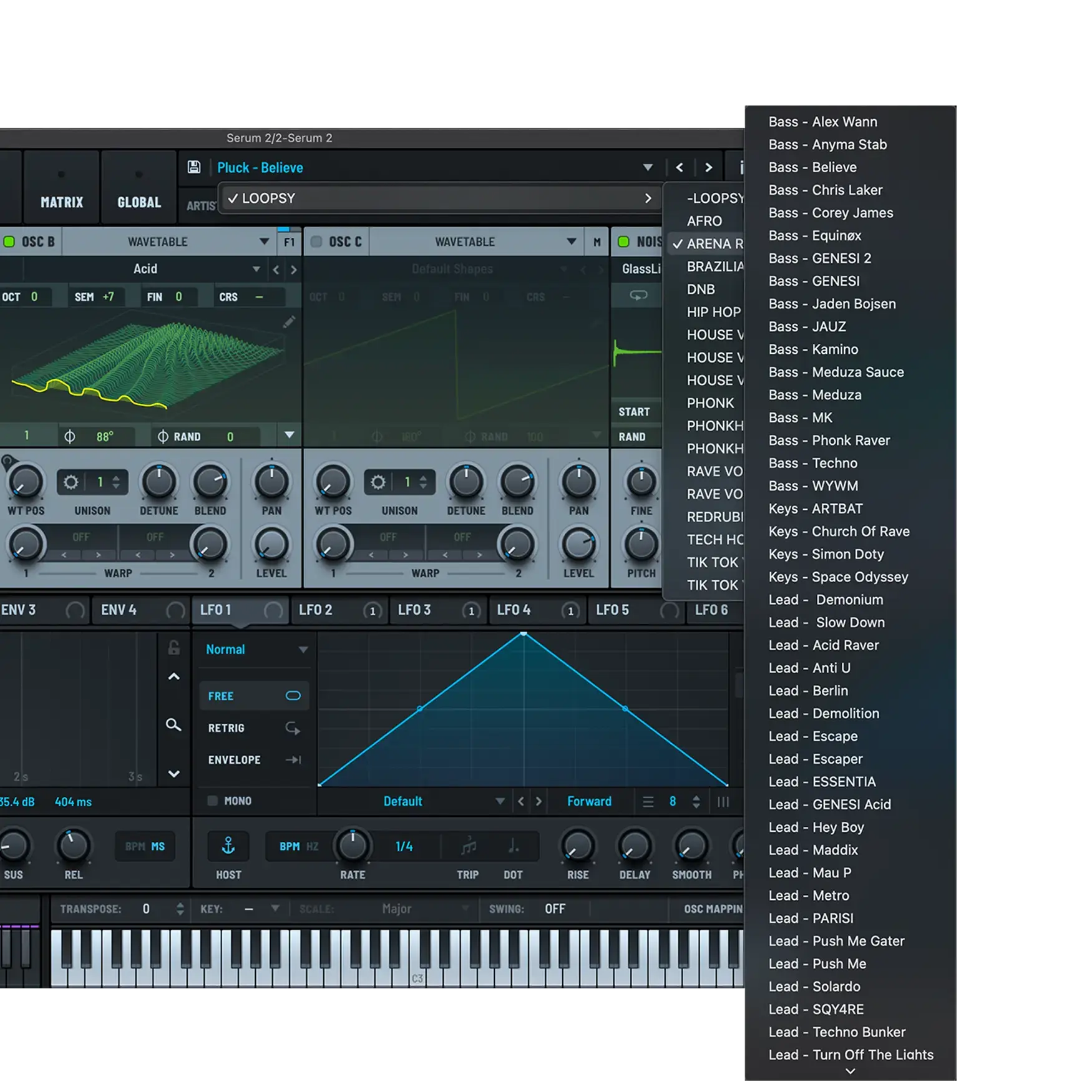
Task: Click the lock icon beside the envelope graph
Action: (173, 648)
